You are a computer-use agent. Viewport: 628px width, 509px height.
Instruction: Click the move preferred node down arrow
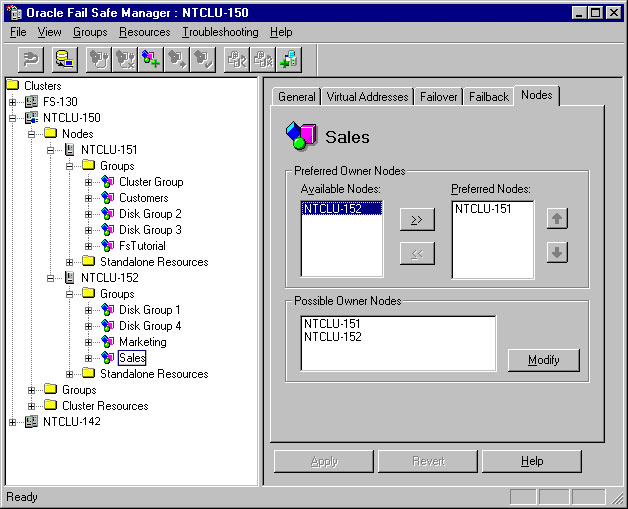point(557,252)
